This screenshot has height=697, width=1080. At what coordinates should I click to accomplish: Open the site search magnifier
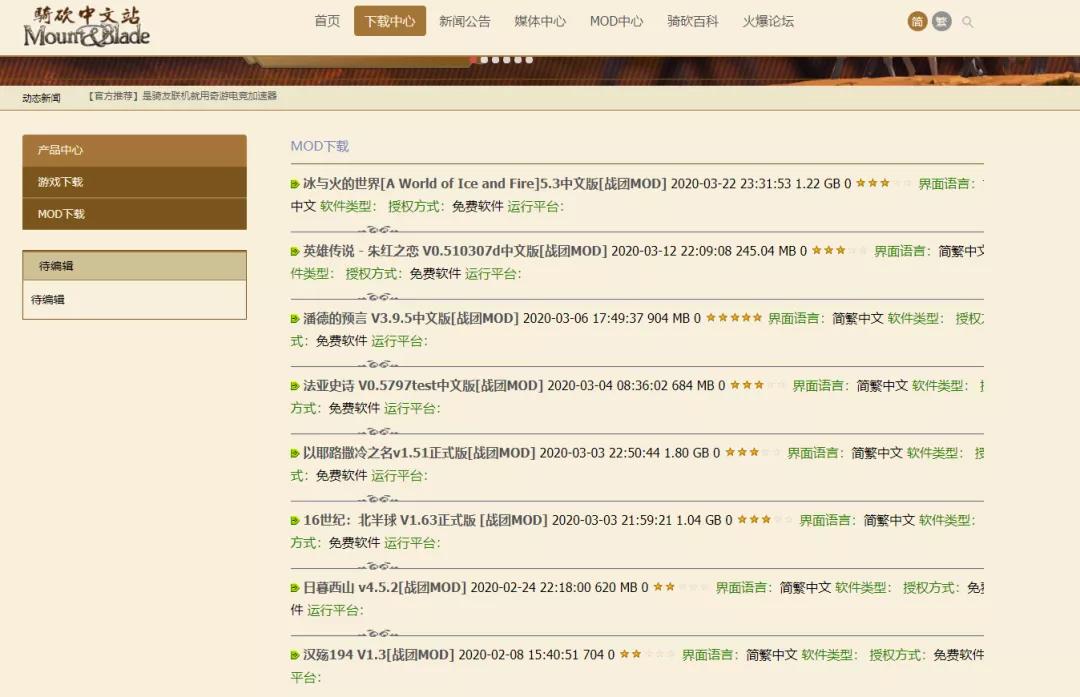coord(967,21)
